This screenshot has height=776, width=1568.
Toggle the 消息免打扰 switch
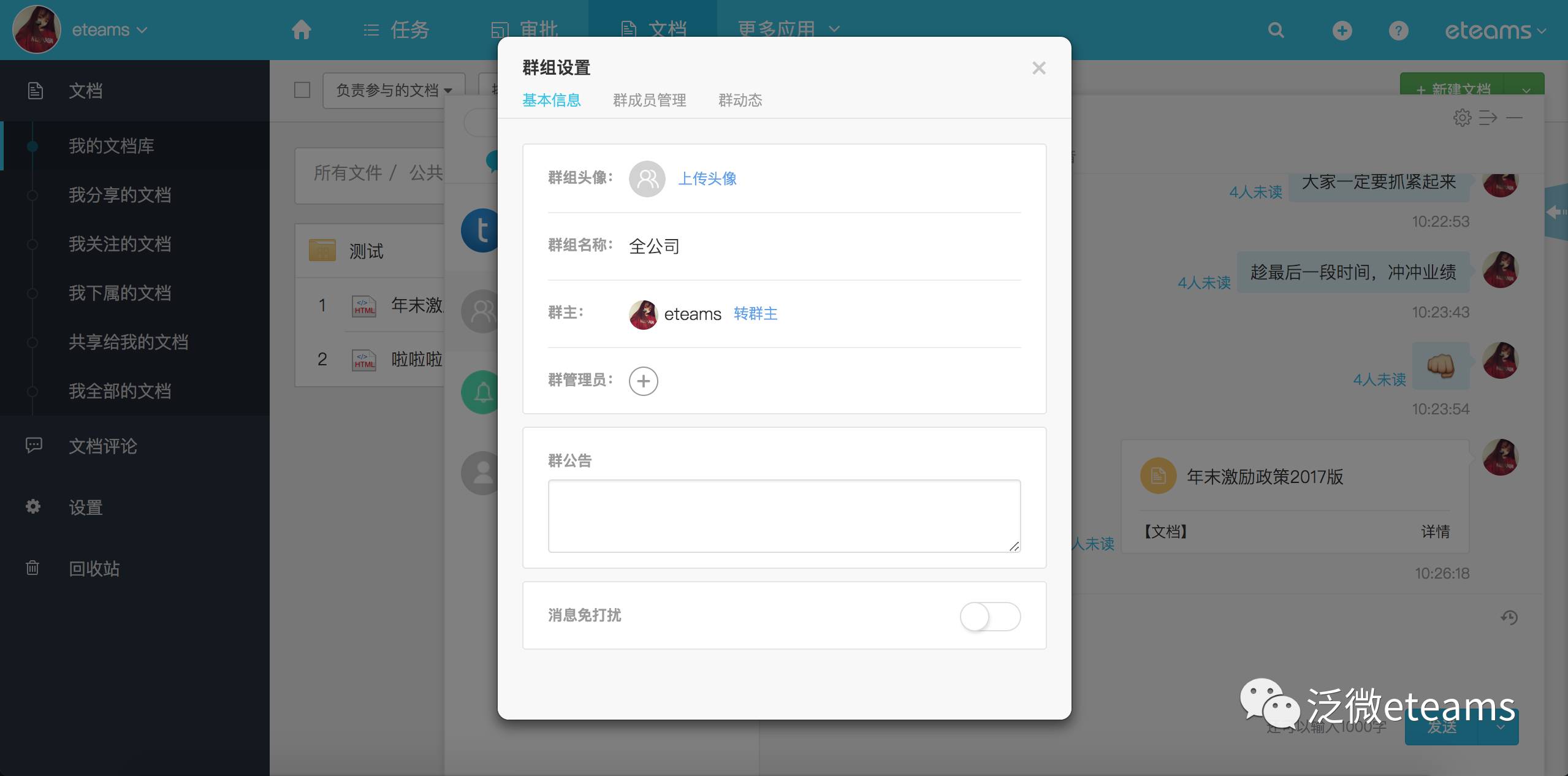tap(989, 616)
